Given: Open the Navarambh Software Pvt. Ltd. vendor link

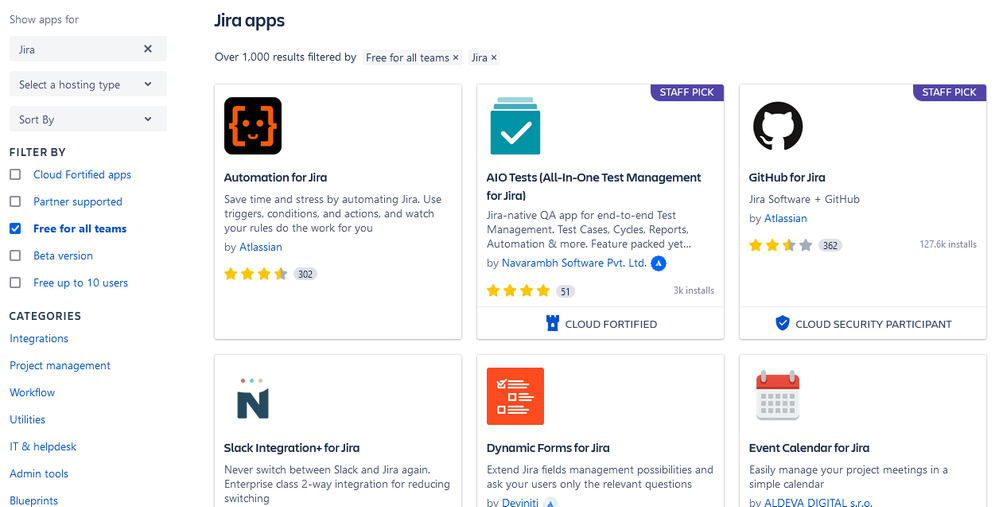Looking at the screenshot, I should tap(574, 263).
